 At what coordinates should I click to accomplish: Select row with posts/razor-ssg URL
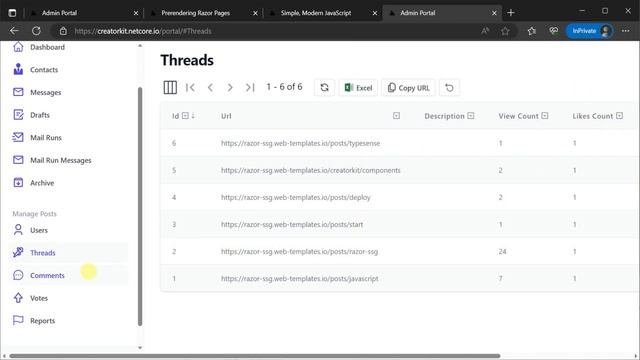pos(398,251)
